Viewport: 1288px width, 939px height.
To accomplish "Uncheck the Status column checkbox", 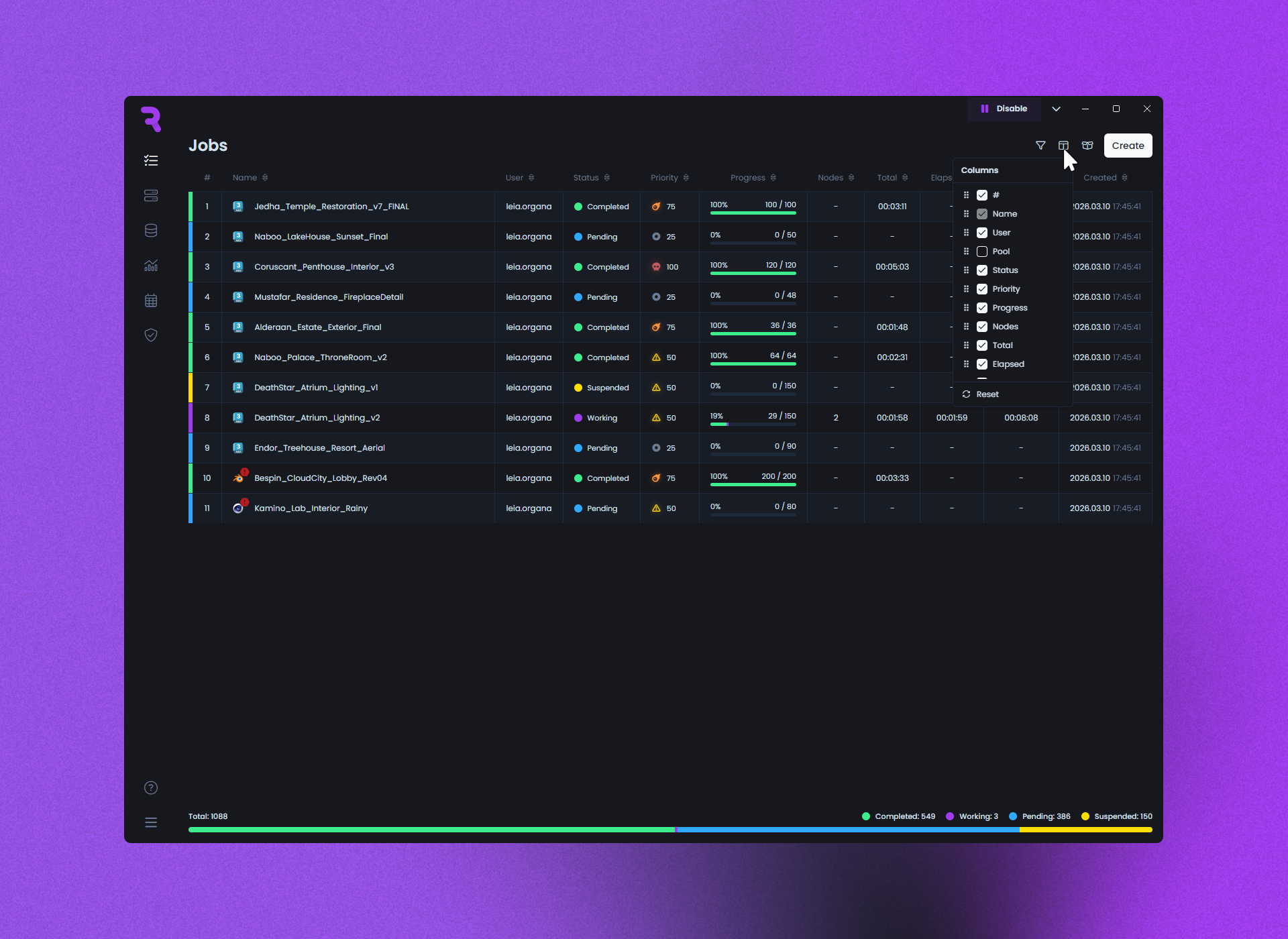I will point(982,270).
